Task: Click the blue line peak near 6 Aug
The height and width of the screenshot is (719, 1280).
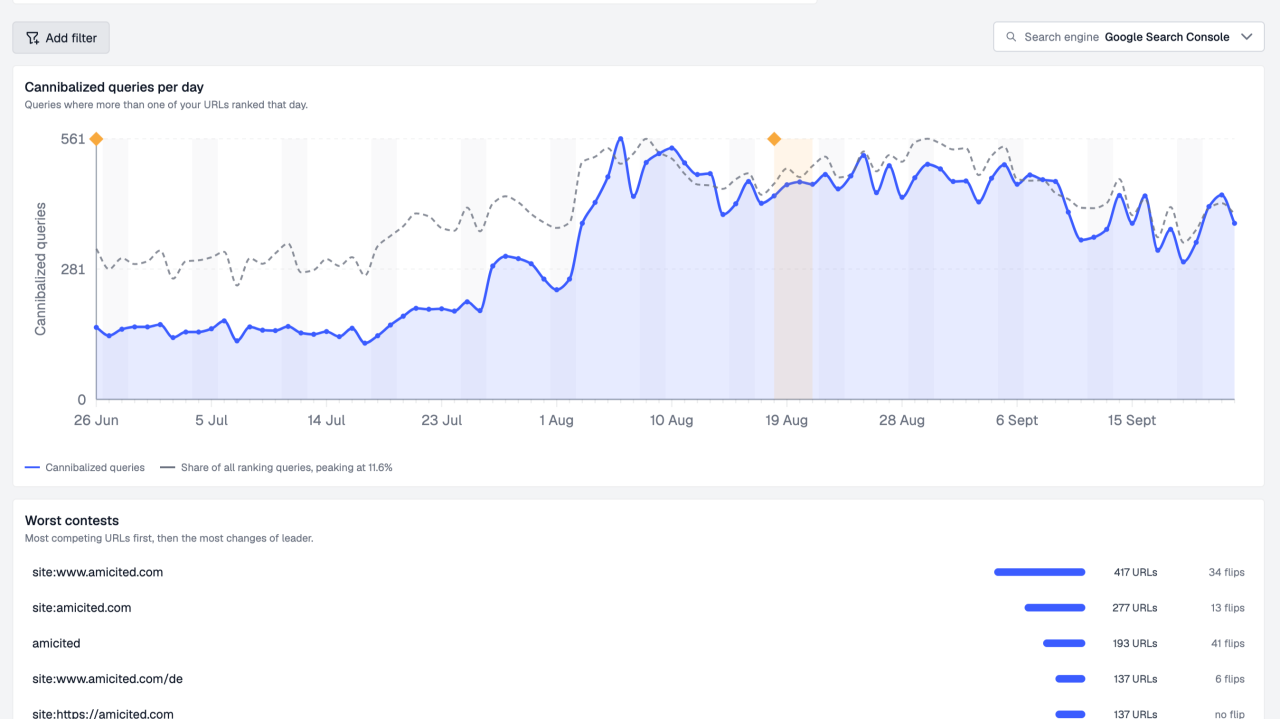Action: (620, 139)
